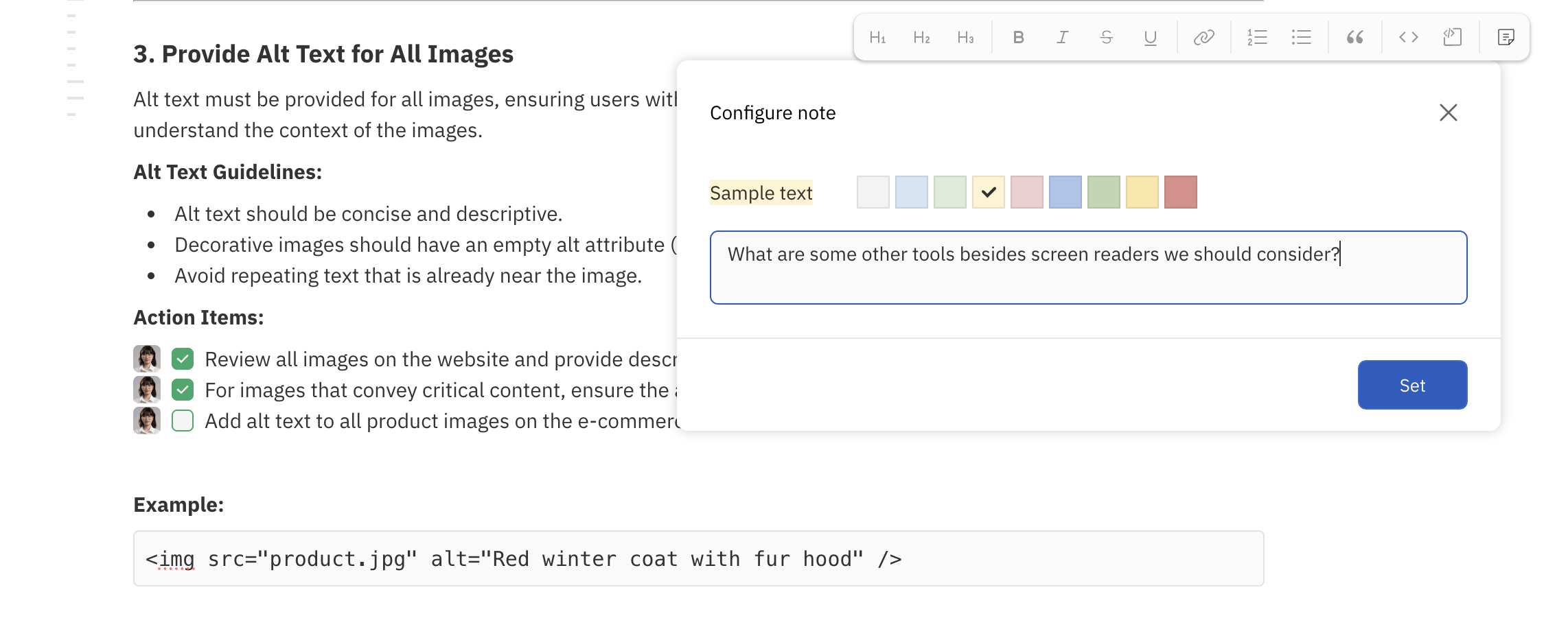Screen dimensions: 1568x627
Task: Apply strikethrough to text
Action: coord(1106,38)
